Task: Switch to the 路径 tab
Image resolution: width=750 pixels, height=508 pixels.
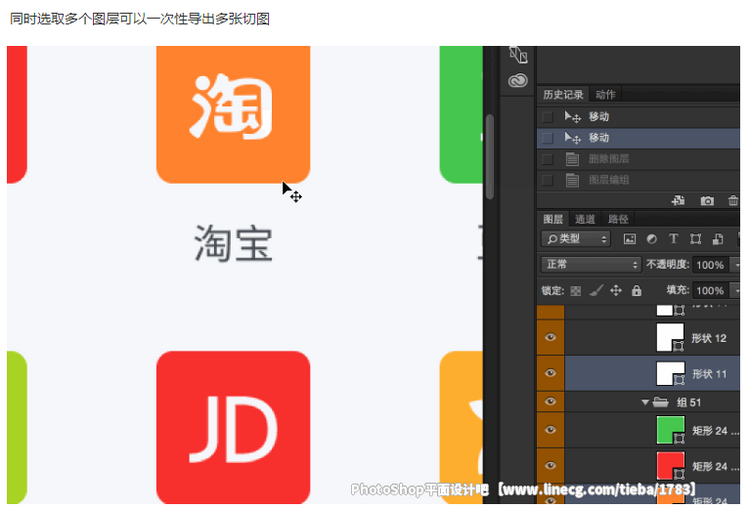Action: 618,219
